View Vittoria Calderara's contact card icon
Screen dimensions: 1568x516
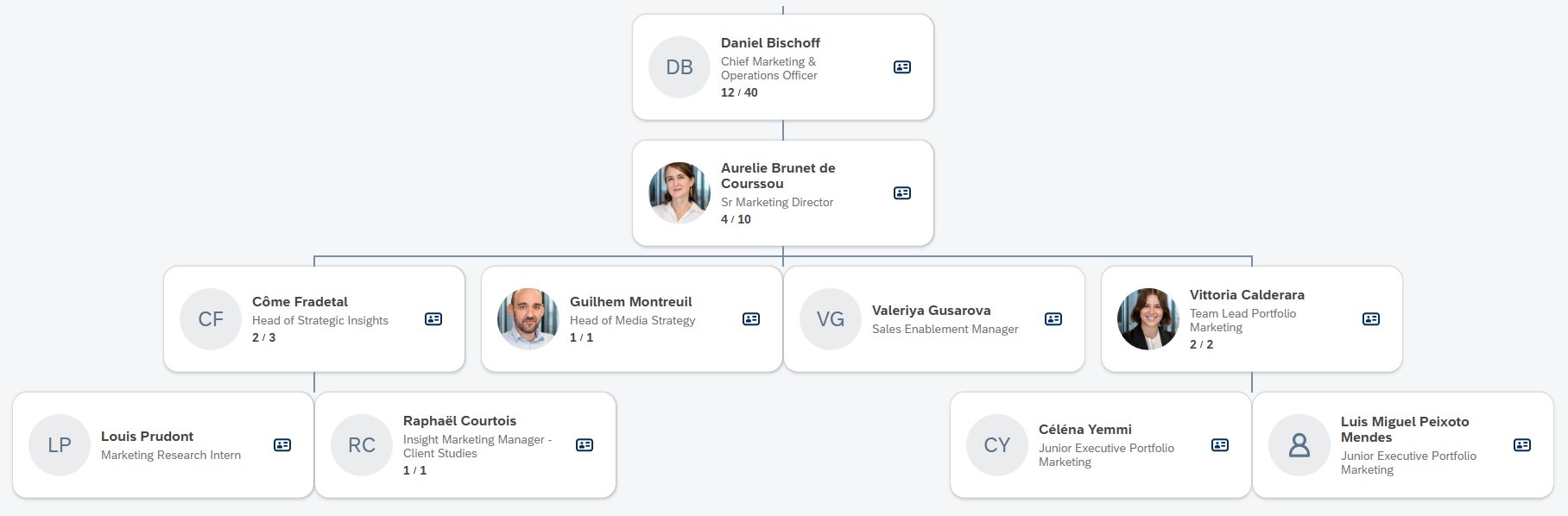(1371, 319)
